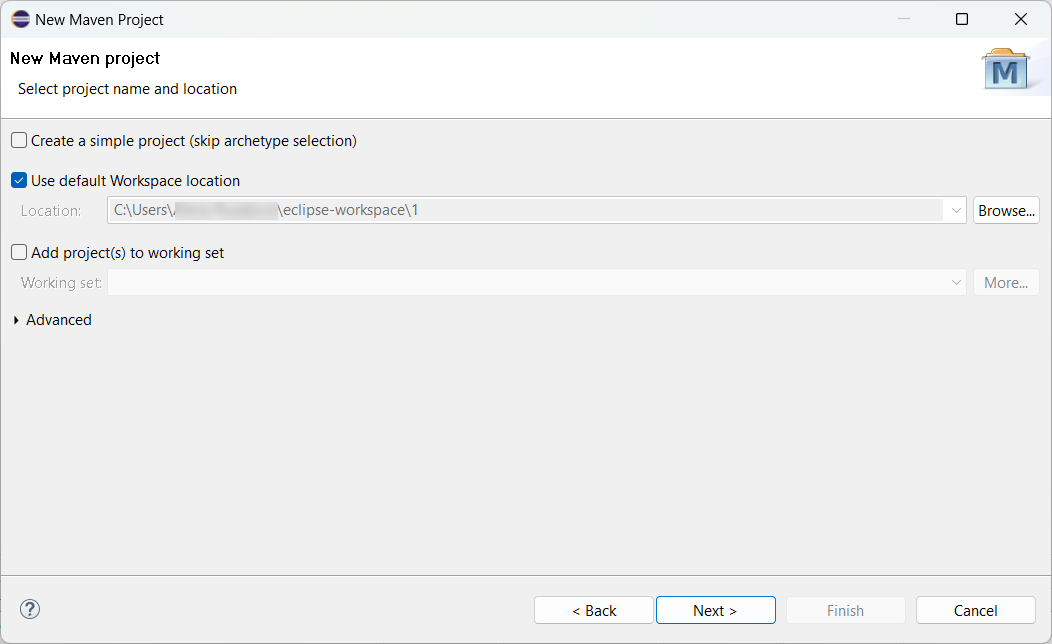Screen dimensions: 1052x644
Task: Click the 'Select project name and location' text
Action: (x=127, y=89)
